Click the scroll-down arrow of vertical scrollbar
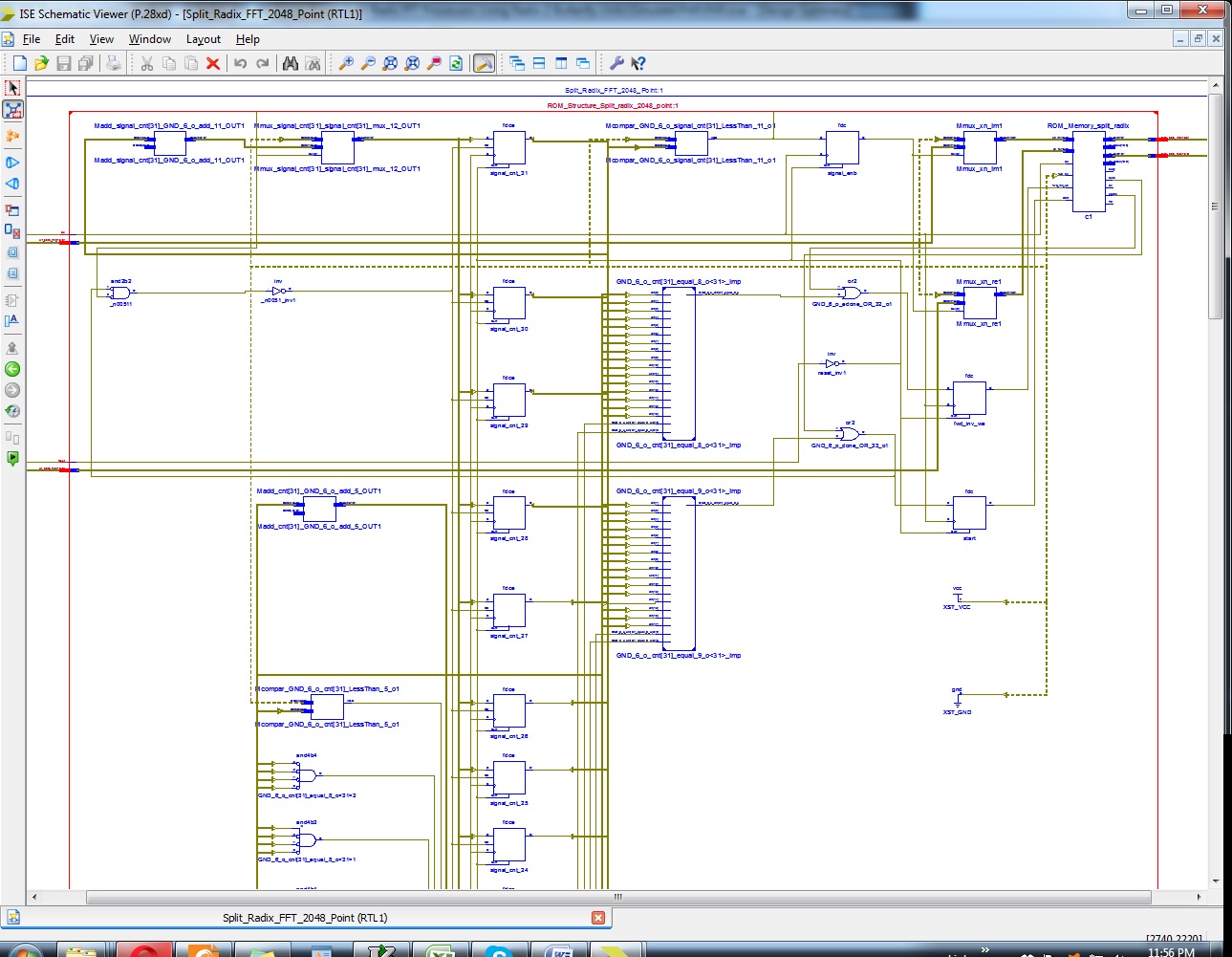The height and width of the screenshot is (957, 1232). click(1215, 881)
